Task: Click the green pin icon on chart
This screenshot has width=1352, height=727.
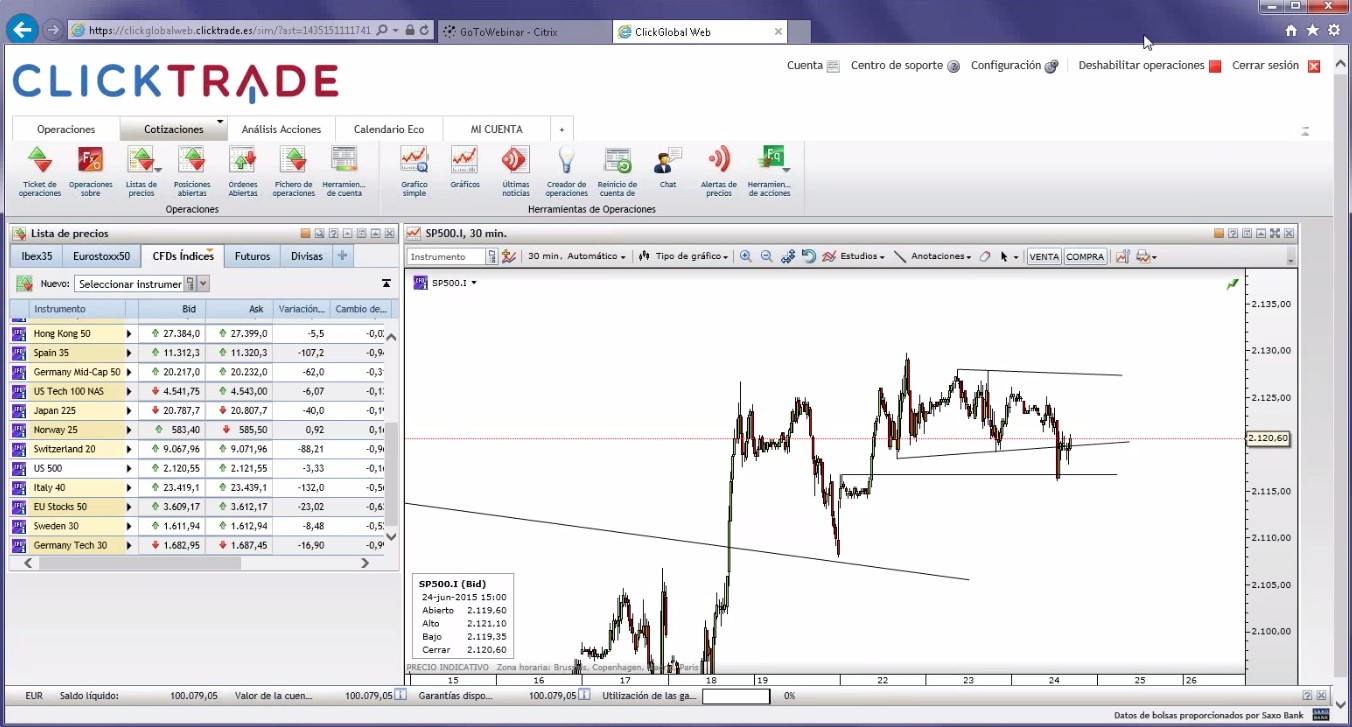Action: 1233,284
